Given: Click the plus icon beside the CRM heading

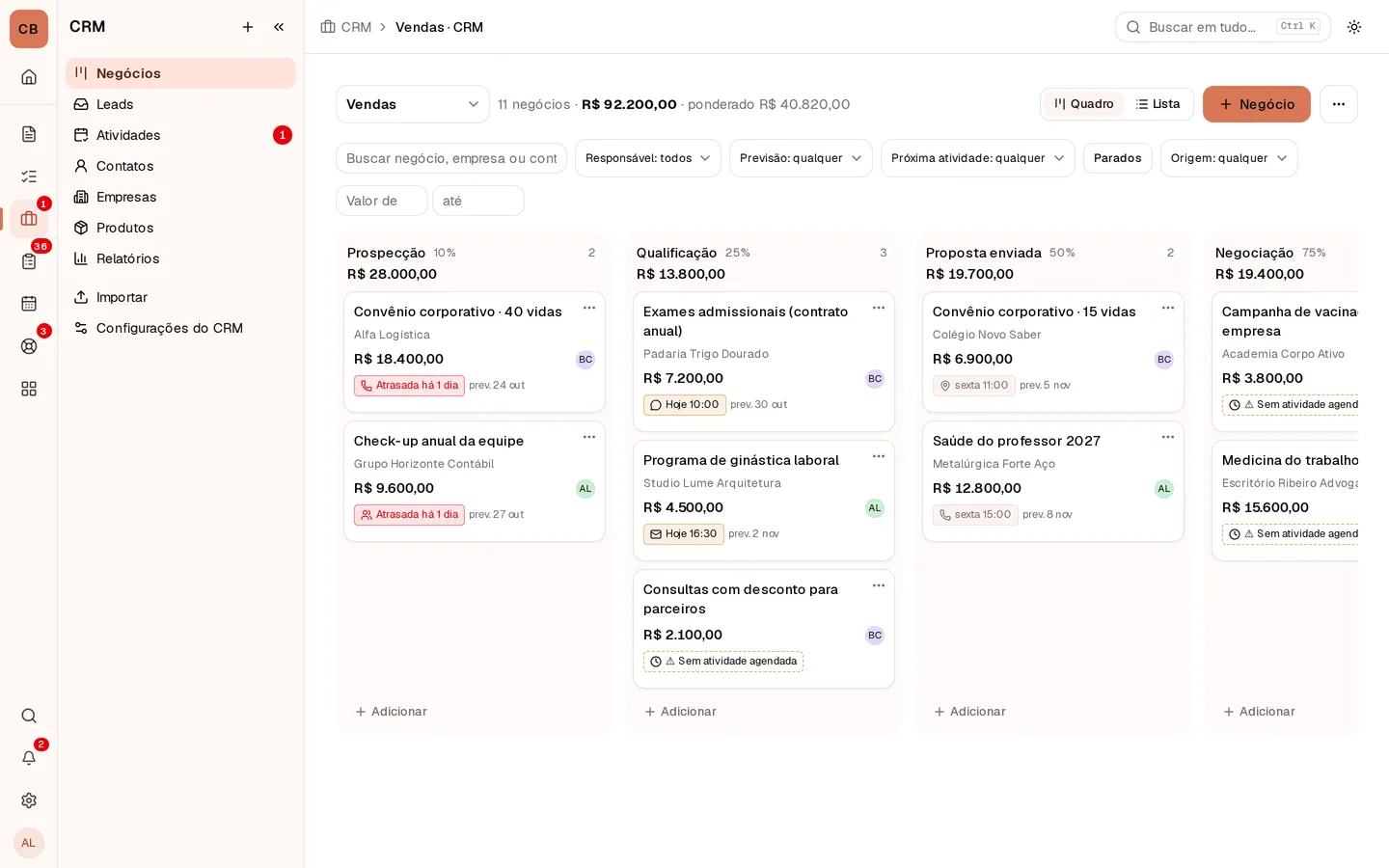Looking at the screenshot, I should point(248,27).
